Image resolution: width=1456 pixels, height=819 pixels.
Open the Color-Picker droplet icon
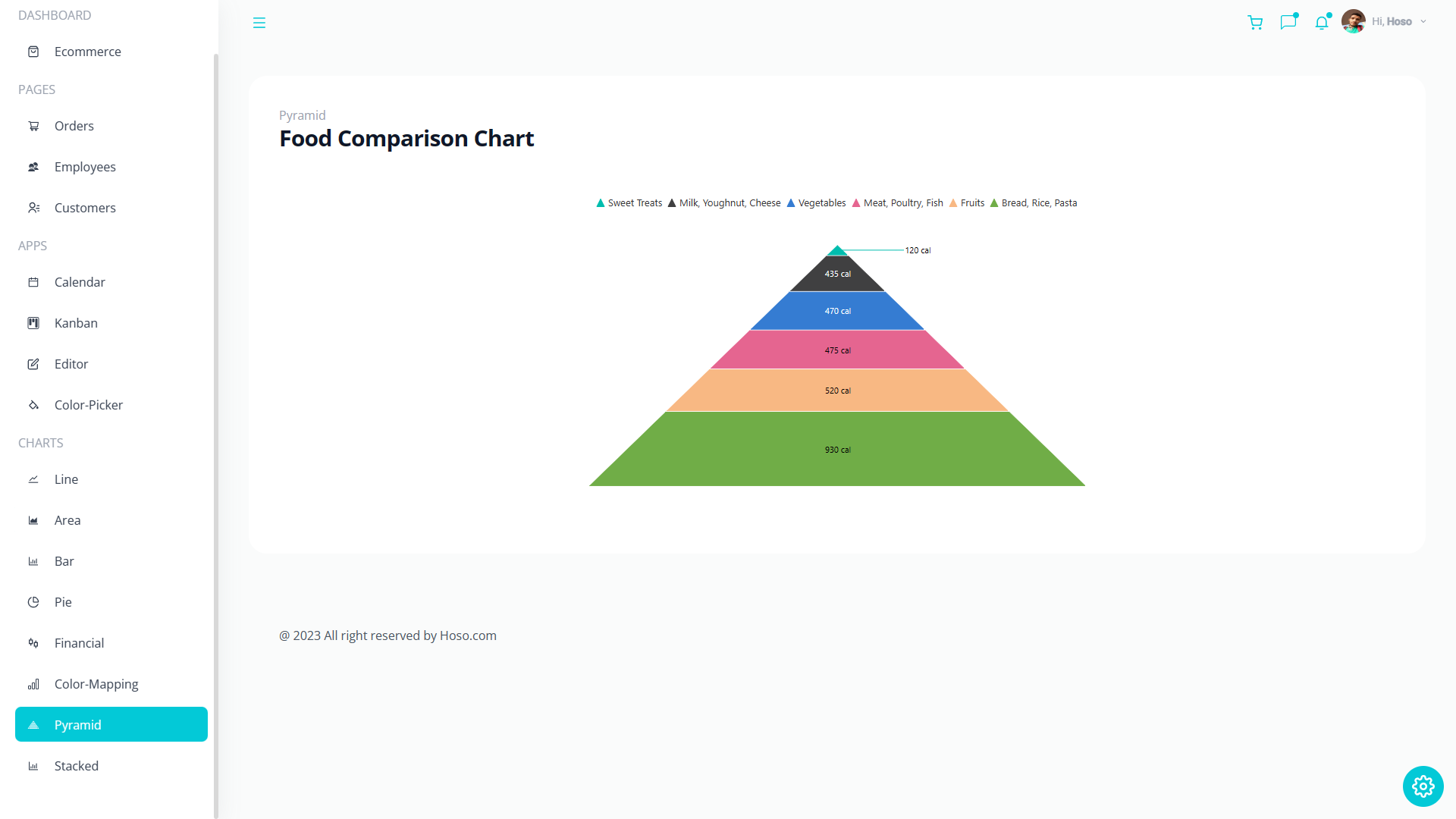33,405
